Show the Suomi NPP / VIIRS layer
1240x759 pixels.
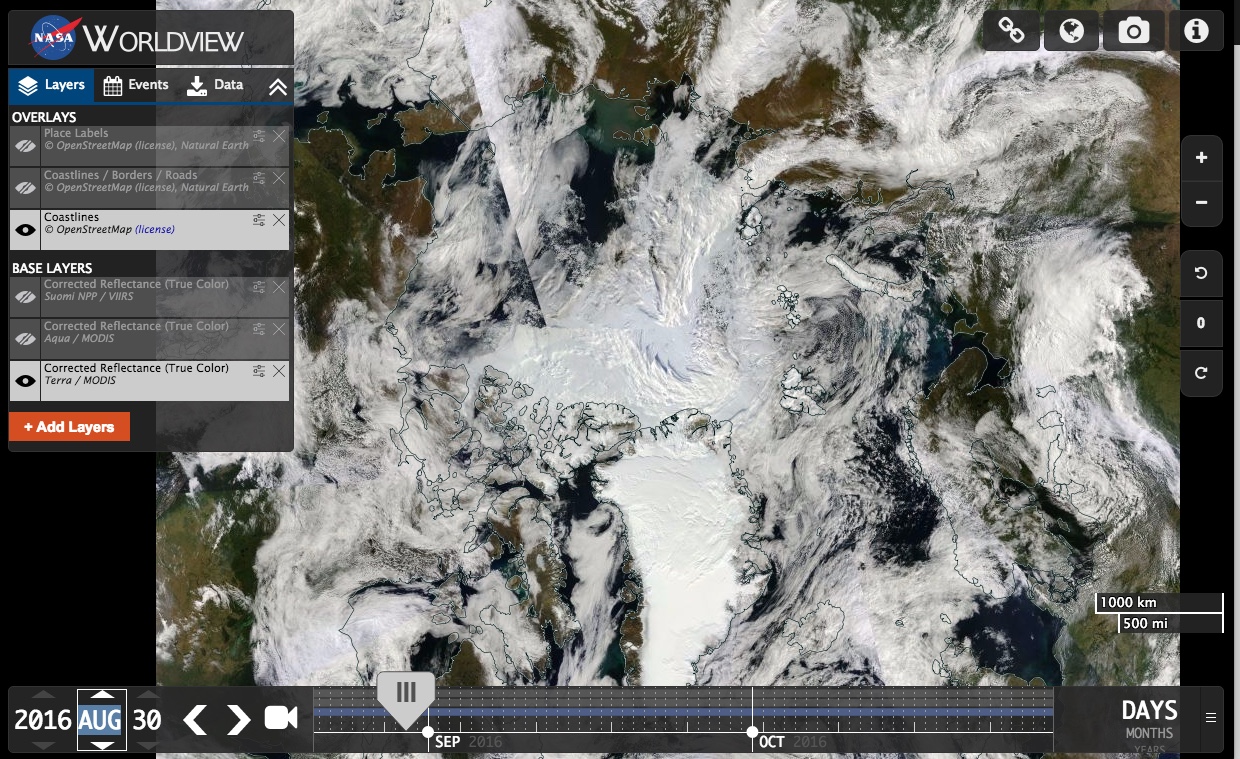tap(25, 297)
